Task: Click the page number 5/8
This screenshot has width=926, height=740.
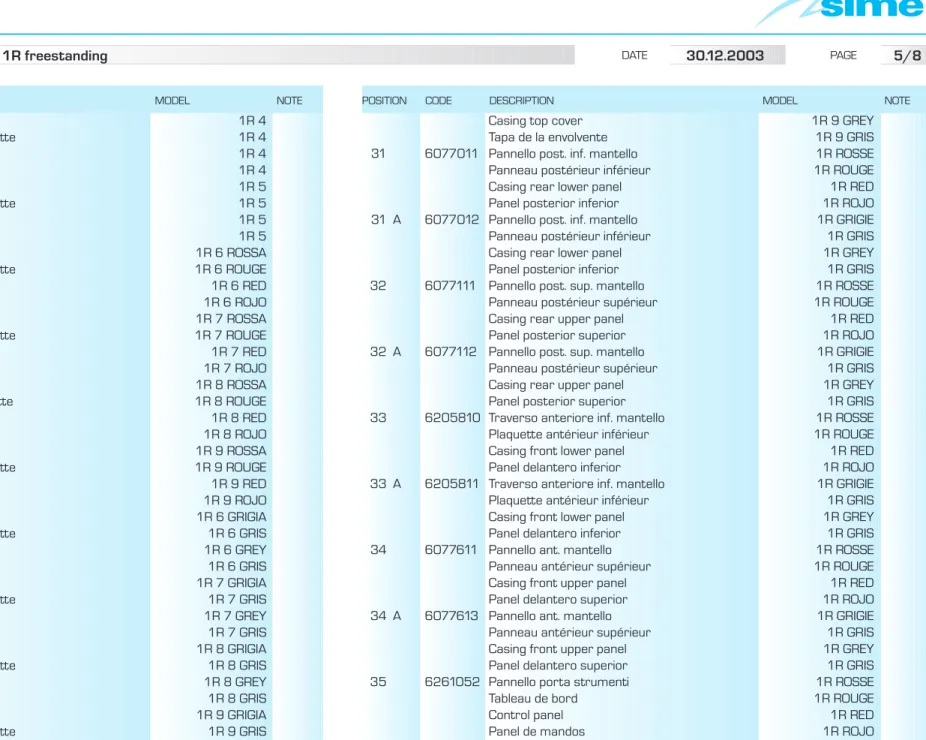Action: coord(907,56)
